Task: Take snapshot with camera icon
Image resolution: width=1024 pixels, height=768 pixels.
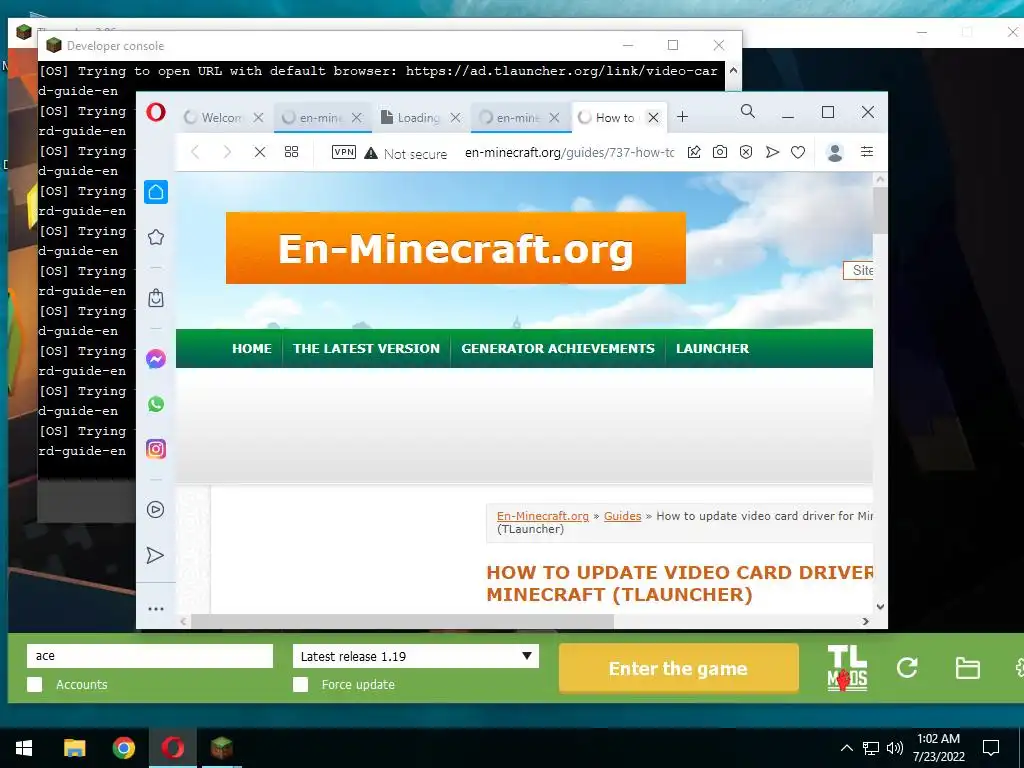Action: click(720, 152)
